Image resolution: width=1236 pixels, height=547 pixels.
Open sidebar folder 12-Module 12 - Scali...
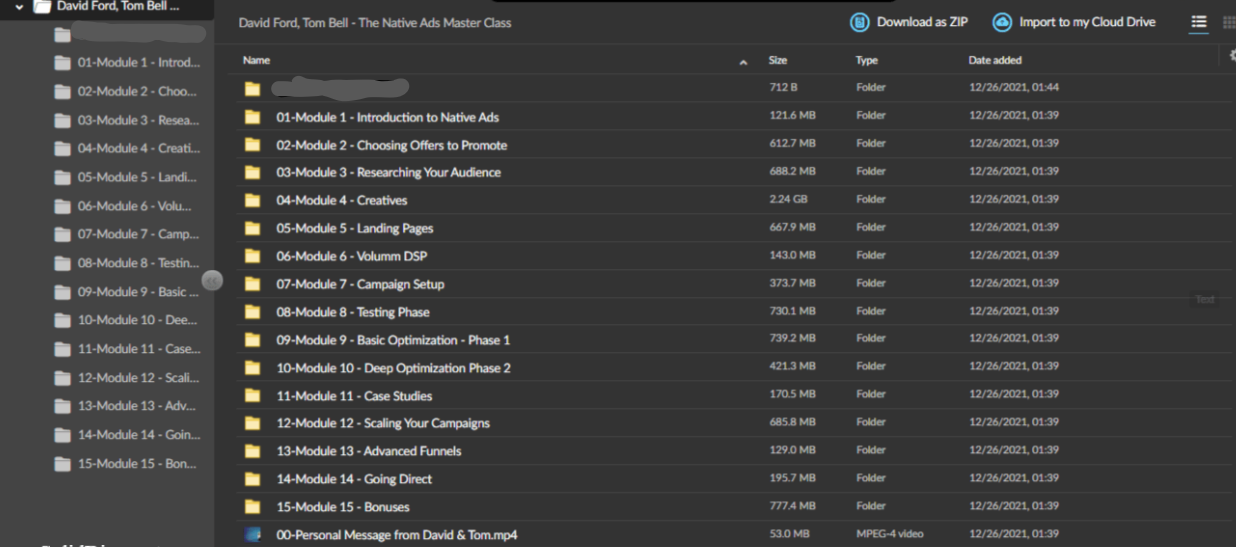point(127,378)
